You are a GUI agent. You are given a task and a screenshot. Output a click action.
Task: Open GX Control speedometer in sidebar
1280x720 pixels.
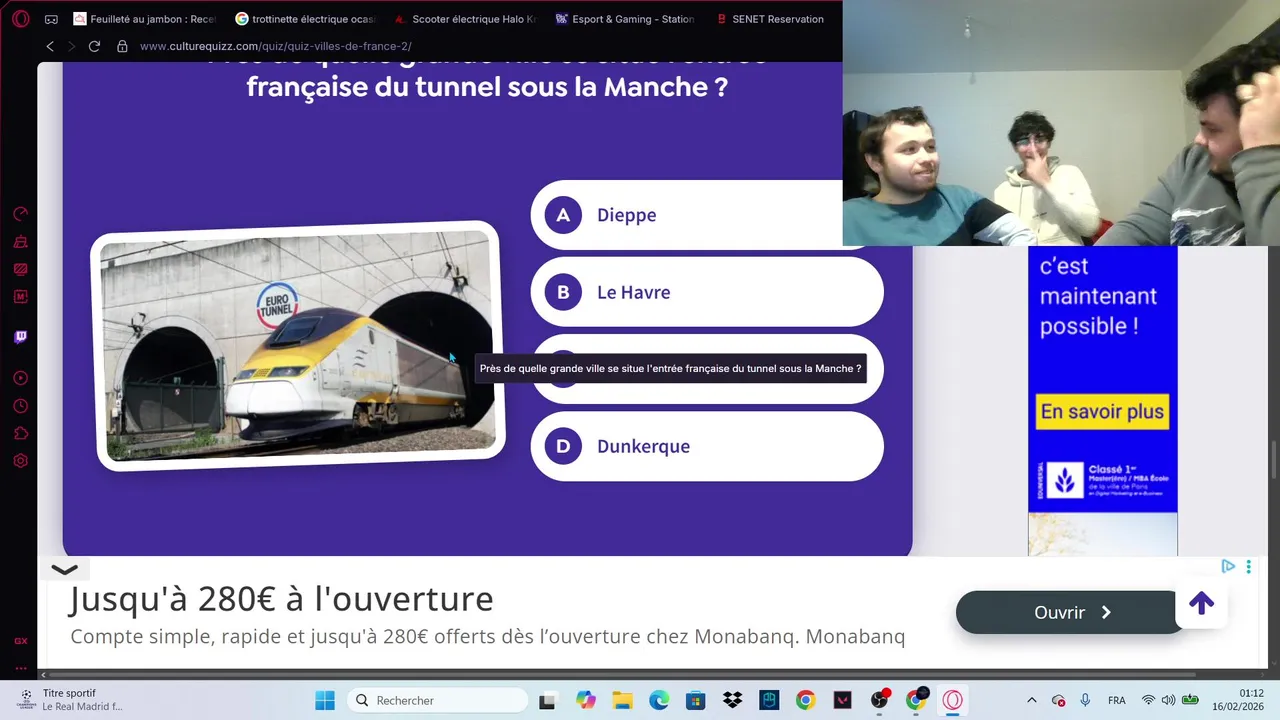tap(20, 214)
